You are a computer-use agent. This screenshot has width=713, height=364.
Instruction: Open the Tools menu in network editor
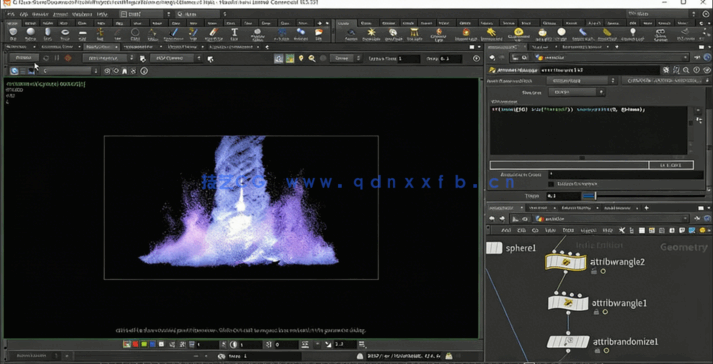(x=568, y=230)
